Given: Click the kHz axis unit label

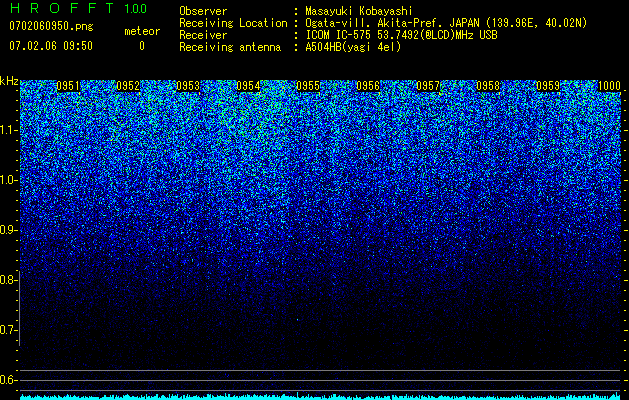Looking at the screenshot, I should (x=9, y=81).
